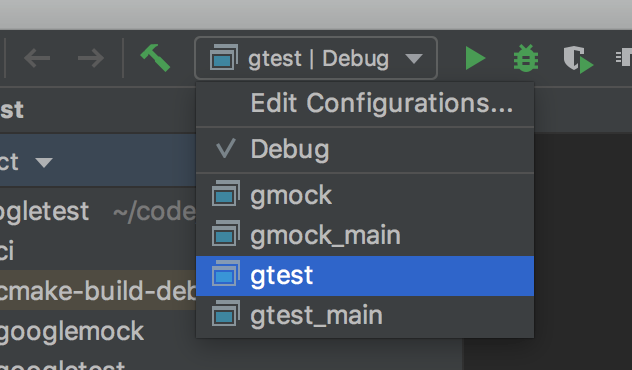Viewport: 632px width, 370px height.
Task: Select the highlighted gtest configuration
Action: pyautogui.click(x=365, y=276)
